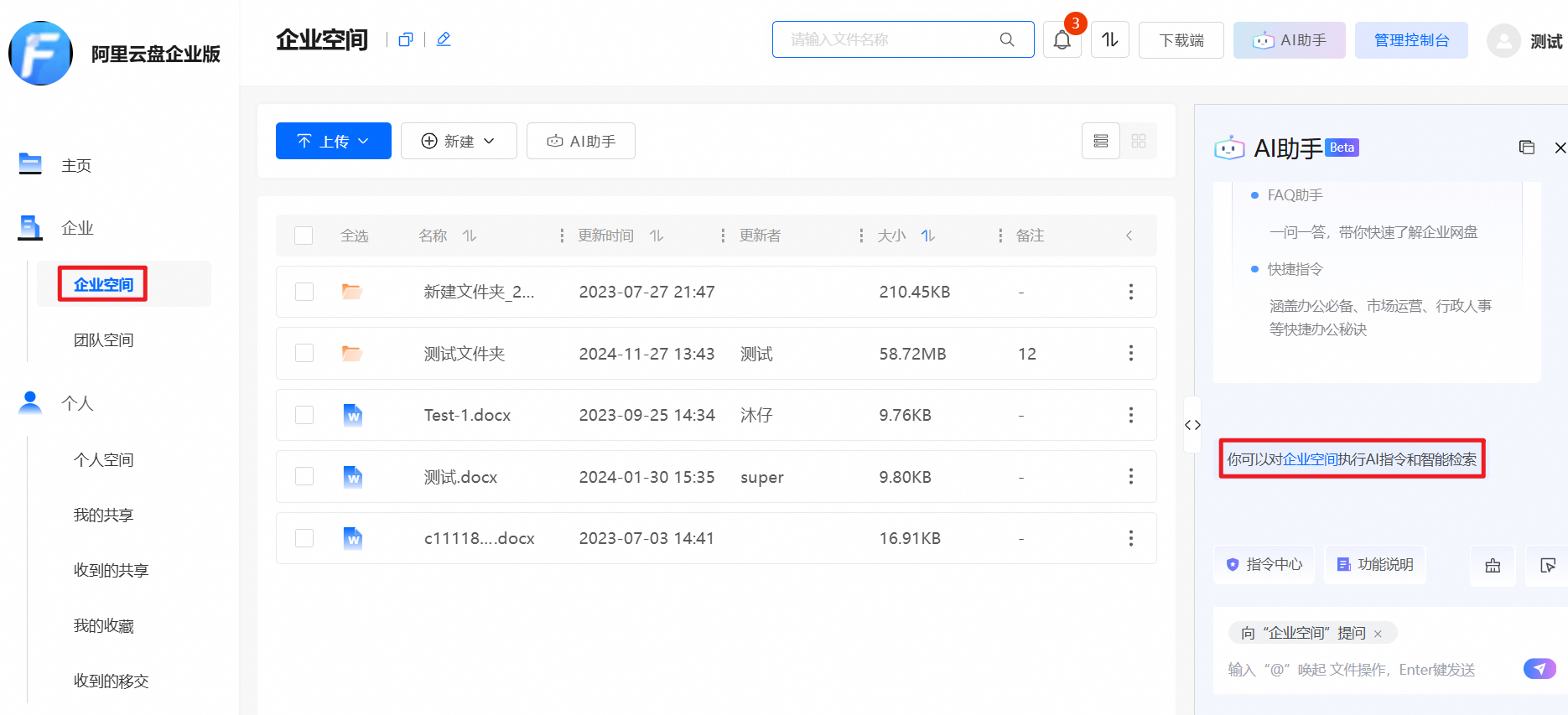Open the 上传 upload dropdown
This screenshot has height=715, width=1568.
[x=334, y=141]
